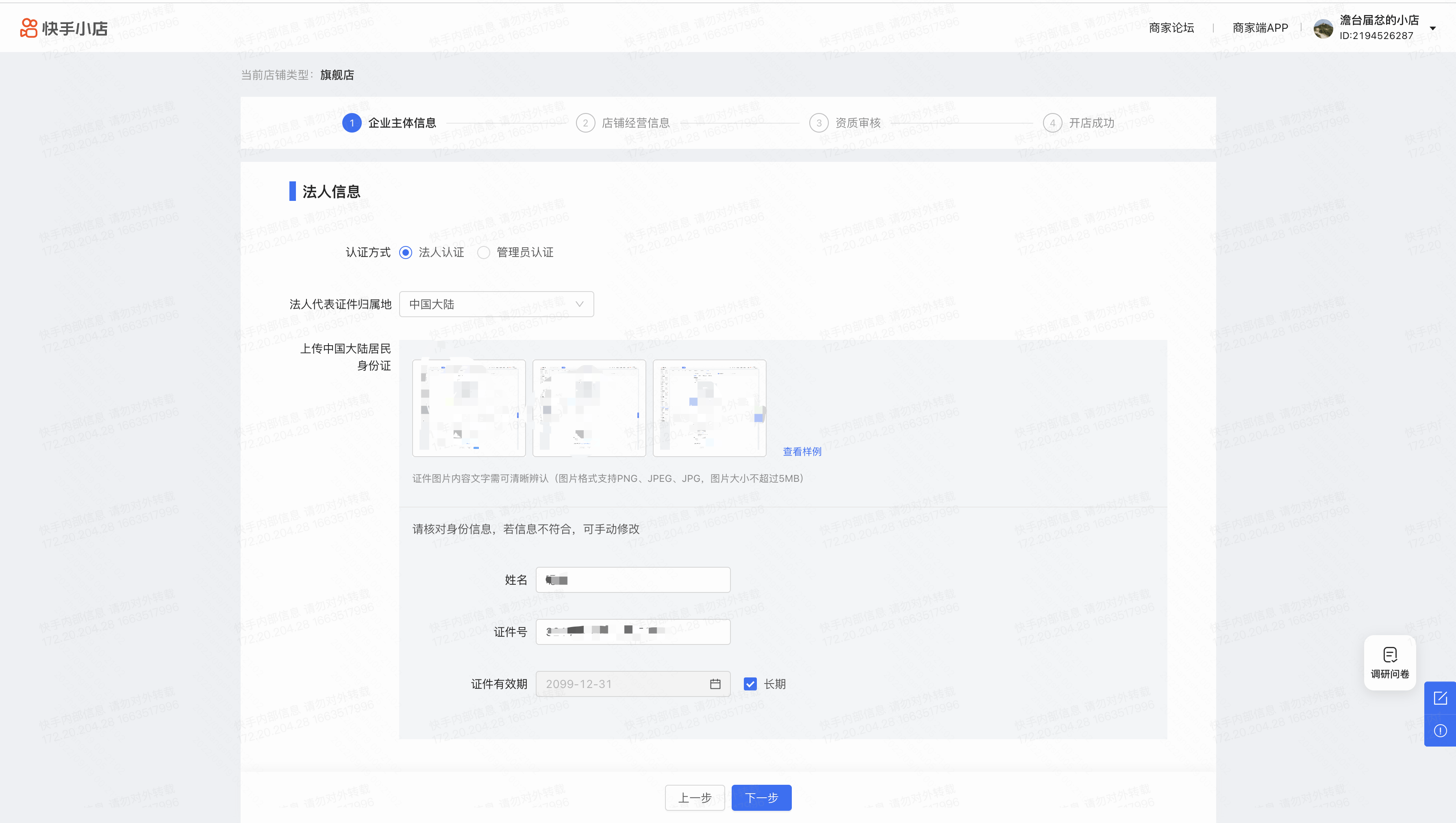Viewport: 1456px width, 823px height.
Task: Click step 2 circle 店铺经营信息
Action: click(x=585, y=123)
